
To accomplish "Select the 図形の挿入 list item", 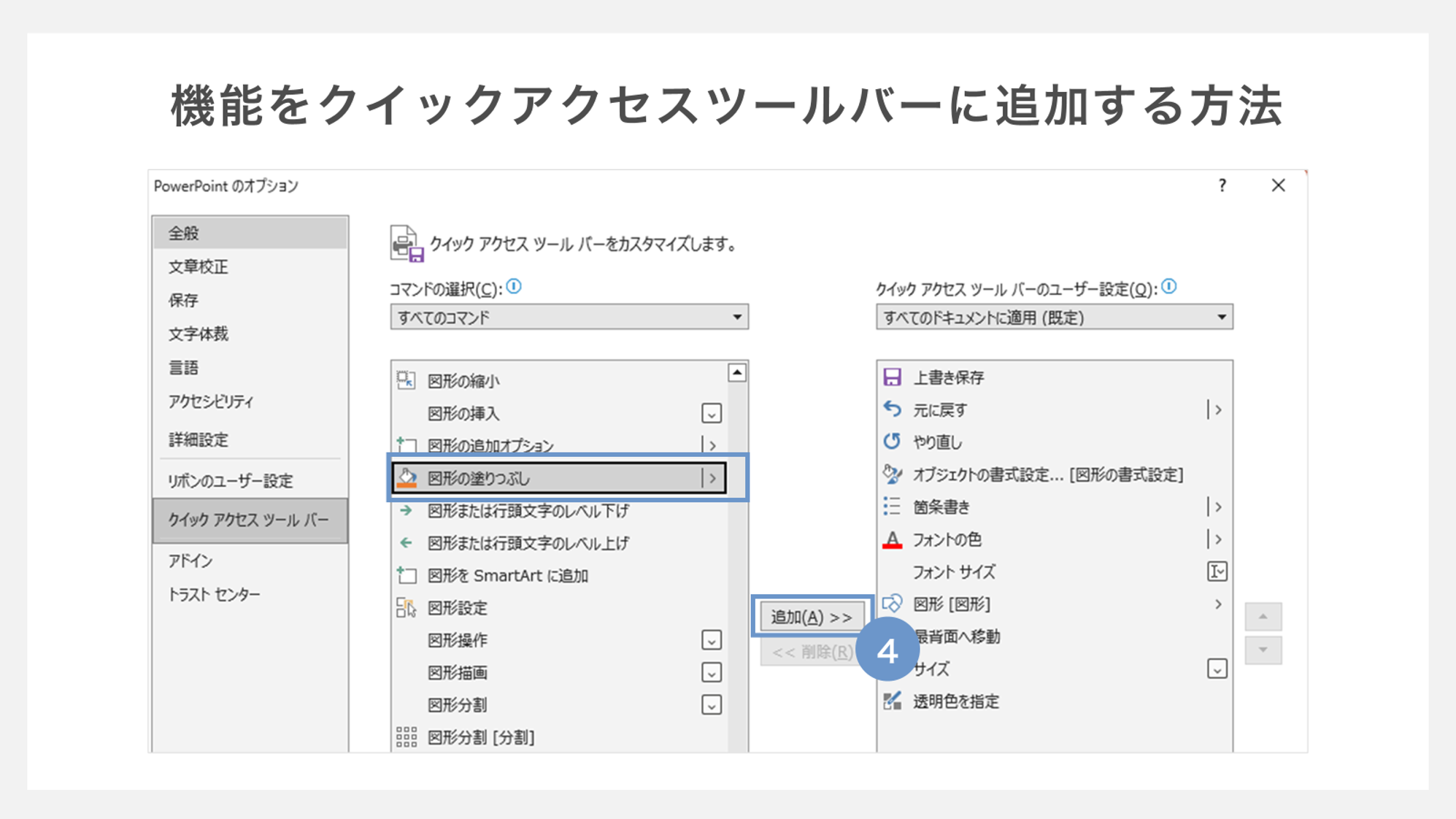I will [559, 413].
